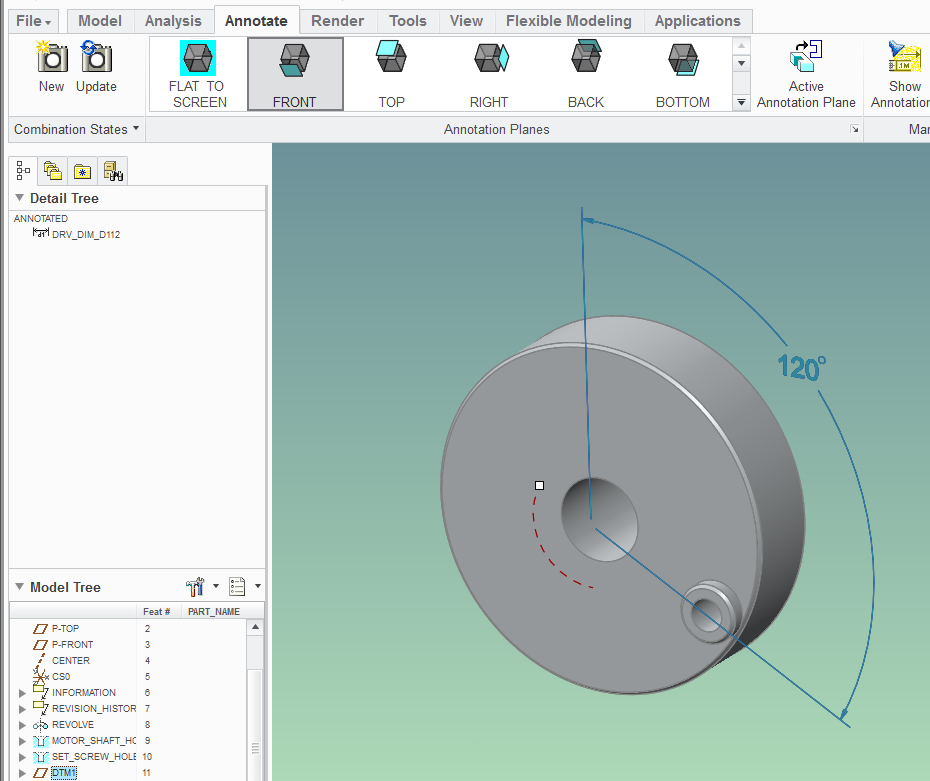Select the CS0 coordinate system
The width and height of the screenshot is (930, 781).
click(60, 676)
